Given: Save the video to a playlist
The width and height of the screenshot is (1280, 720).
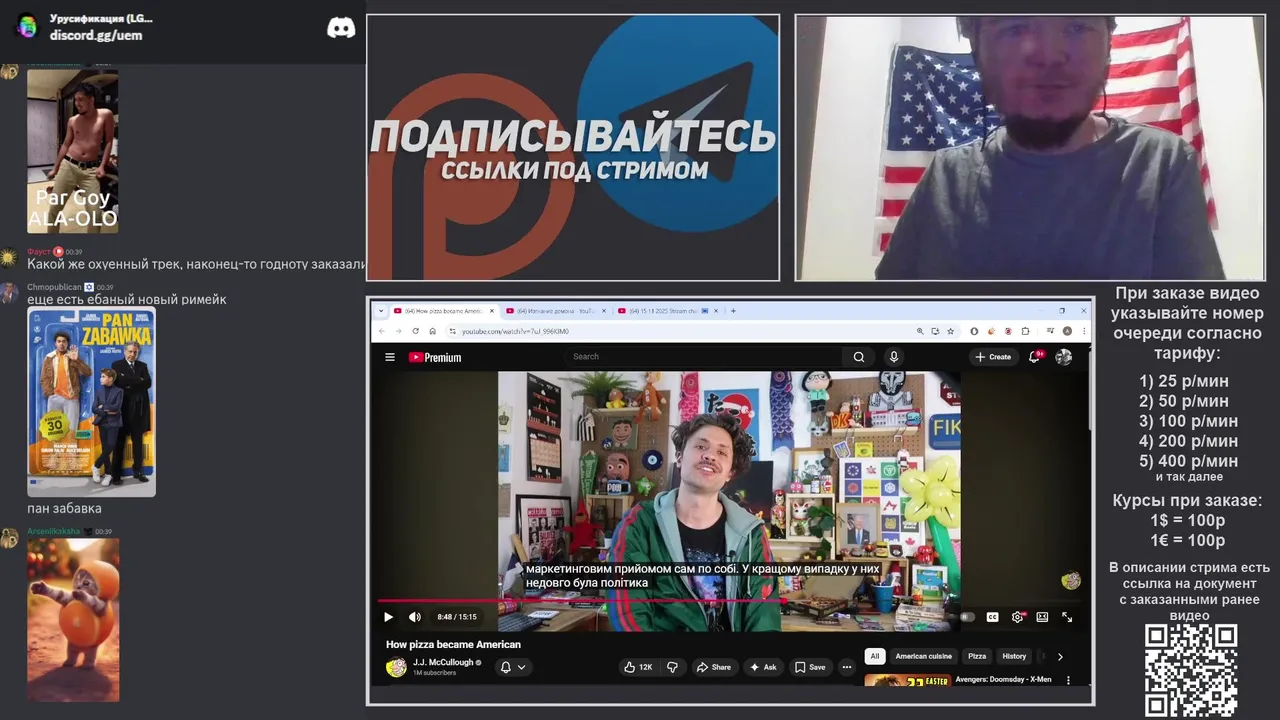Looking at the screenshot, I should click(x=810, y=667).
